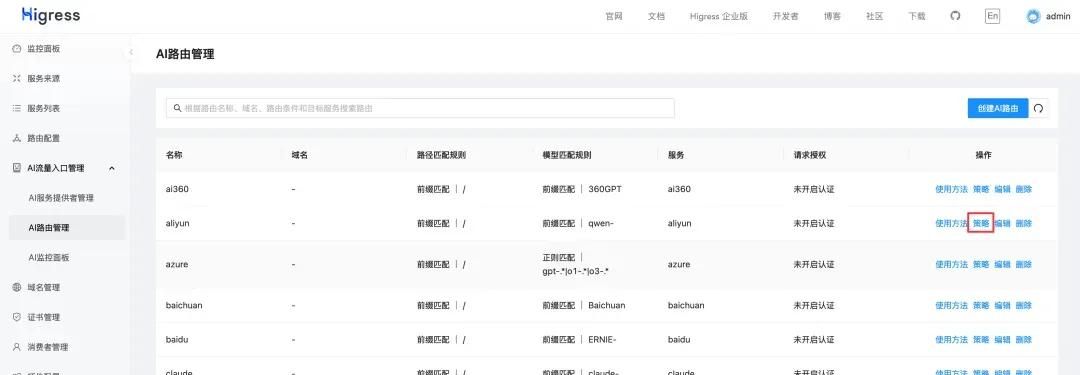Click the Higress logo
This screenshot has width=1080, height=375.
coord(51,15)
